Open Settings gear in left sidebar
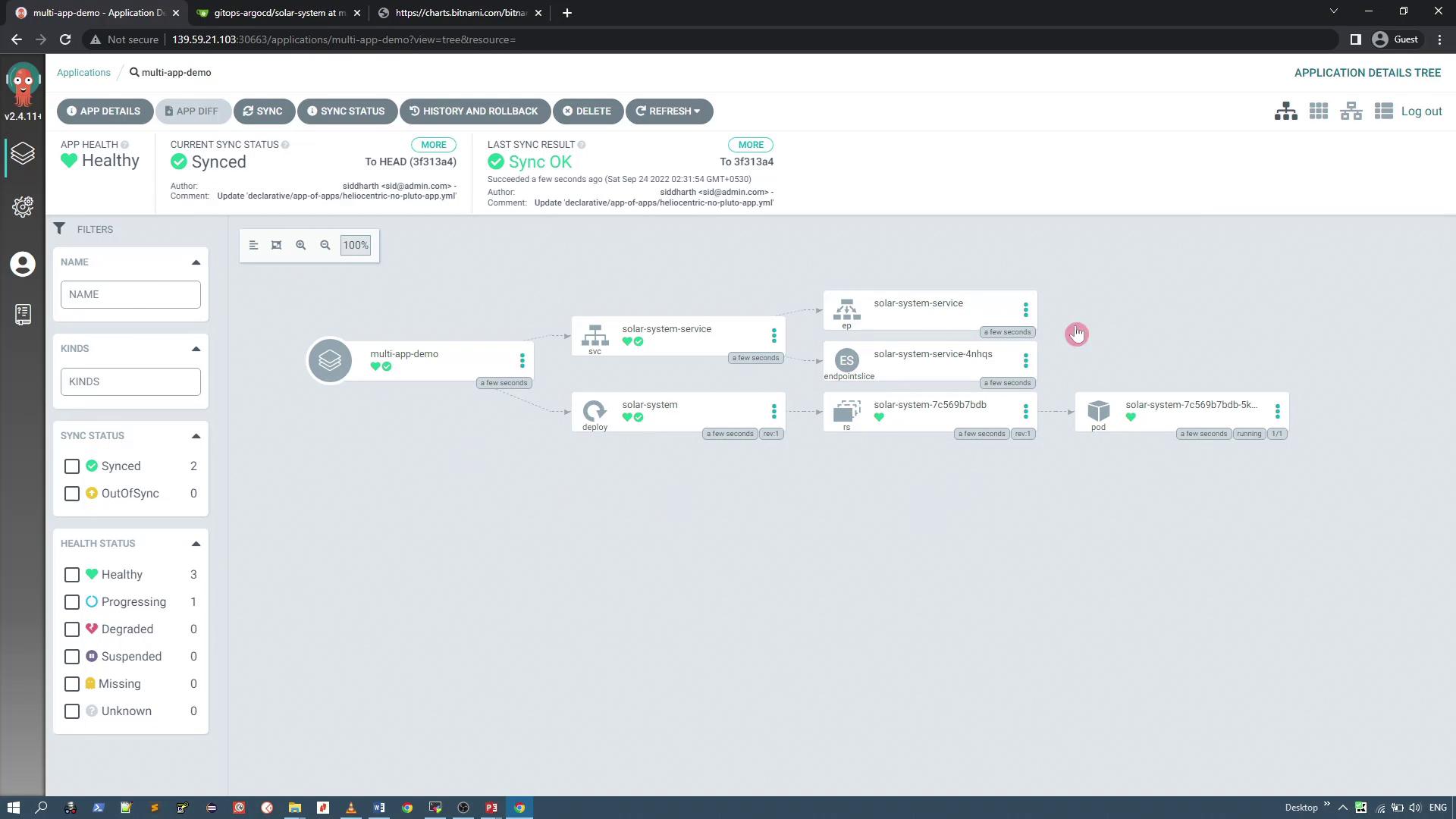This screenshot has width=1456, height=819. click(x=23, y=207)
